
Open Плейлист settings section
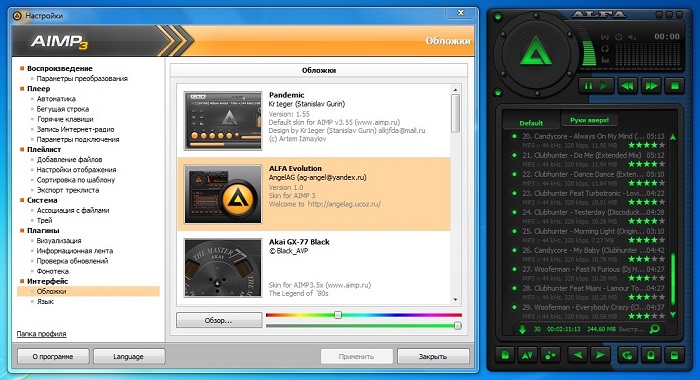point(44,150)
